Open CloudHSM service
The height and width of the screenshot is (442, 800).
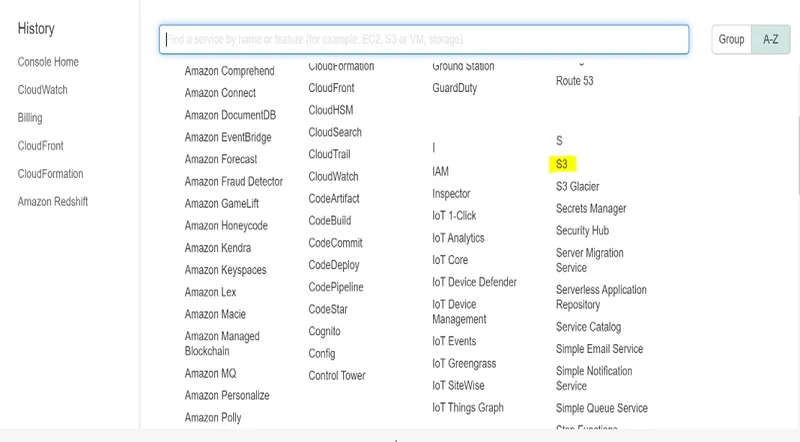pos(331,110)
